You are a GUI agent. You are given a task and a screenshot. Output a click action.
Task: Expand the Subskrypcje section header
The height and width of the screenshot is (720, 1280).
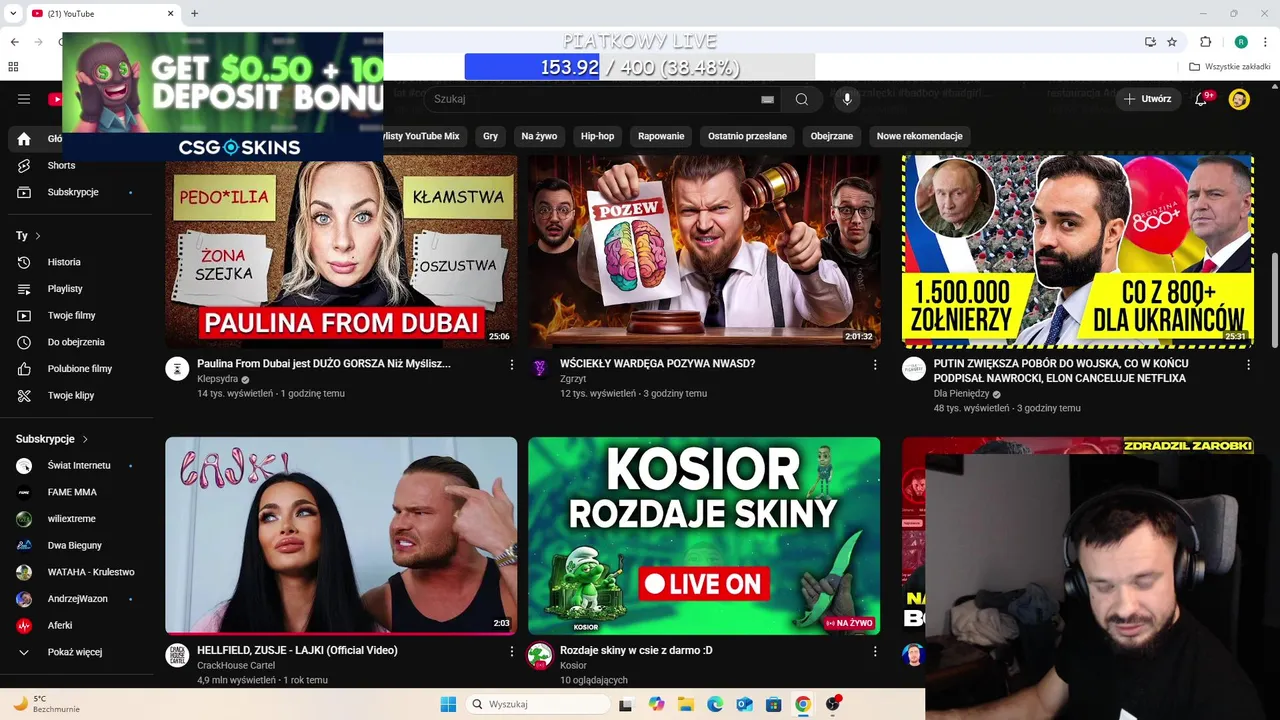52,439
